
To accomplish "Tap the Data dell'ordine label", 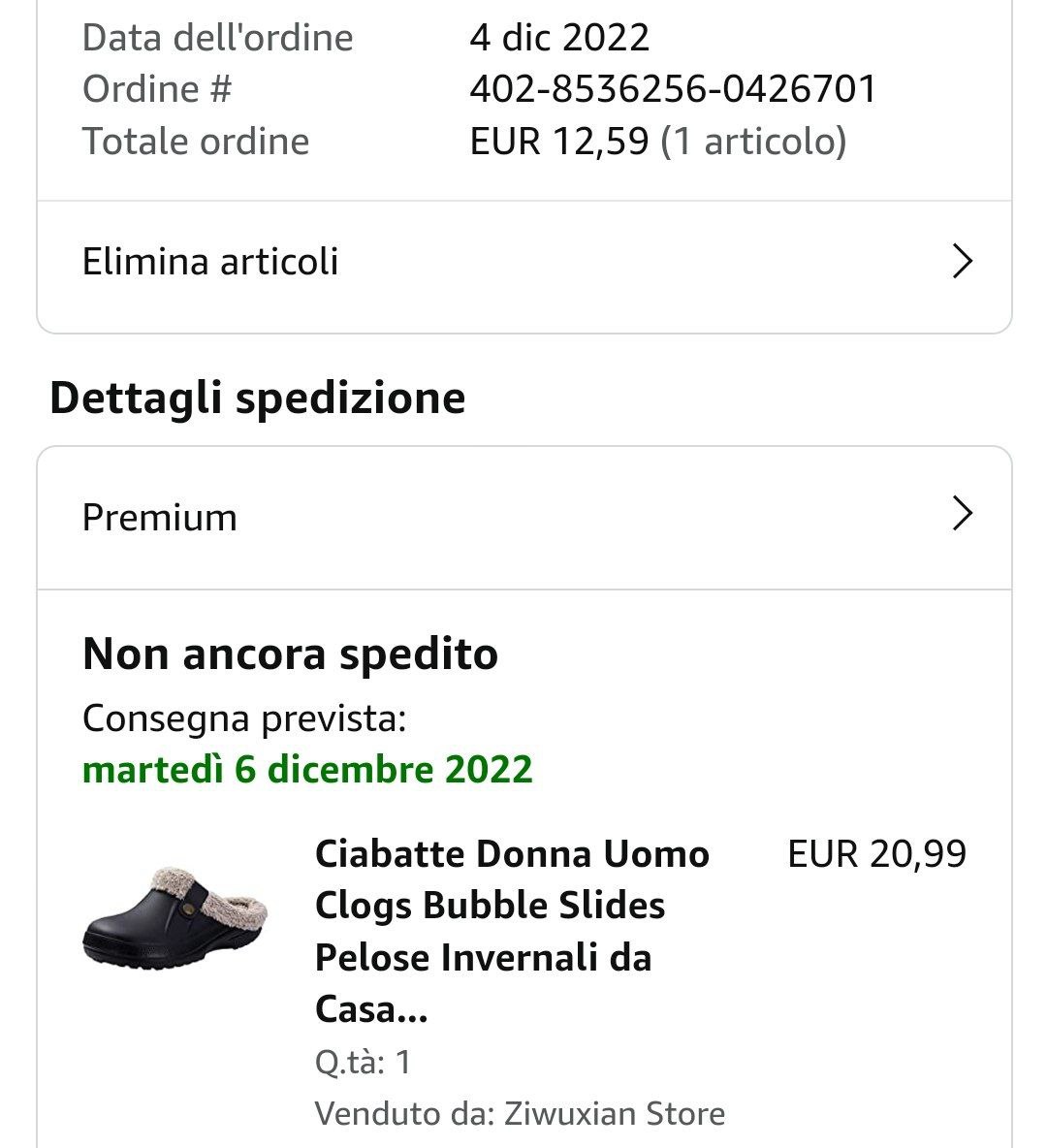I will 217,38.
